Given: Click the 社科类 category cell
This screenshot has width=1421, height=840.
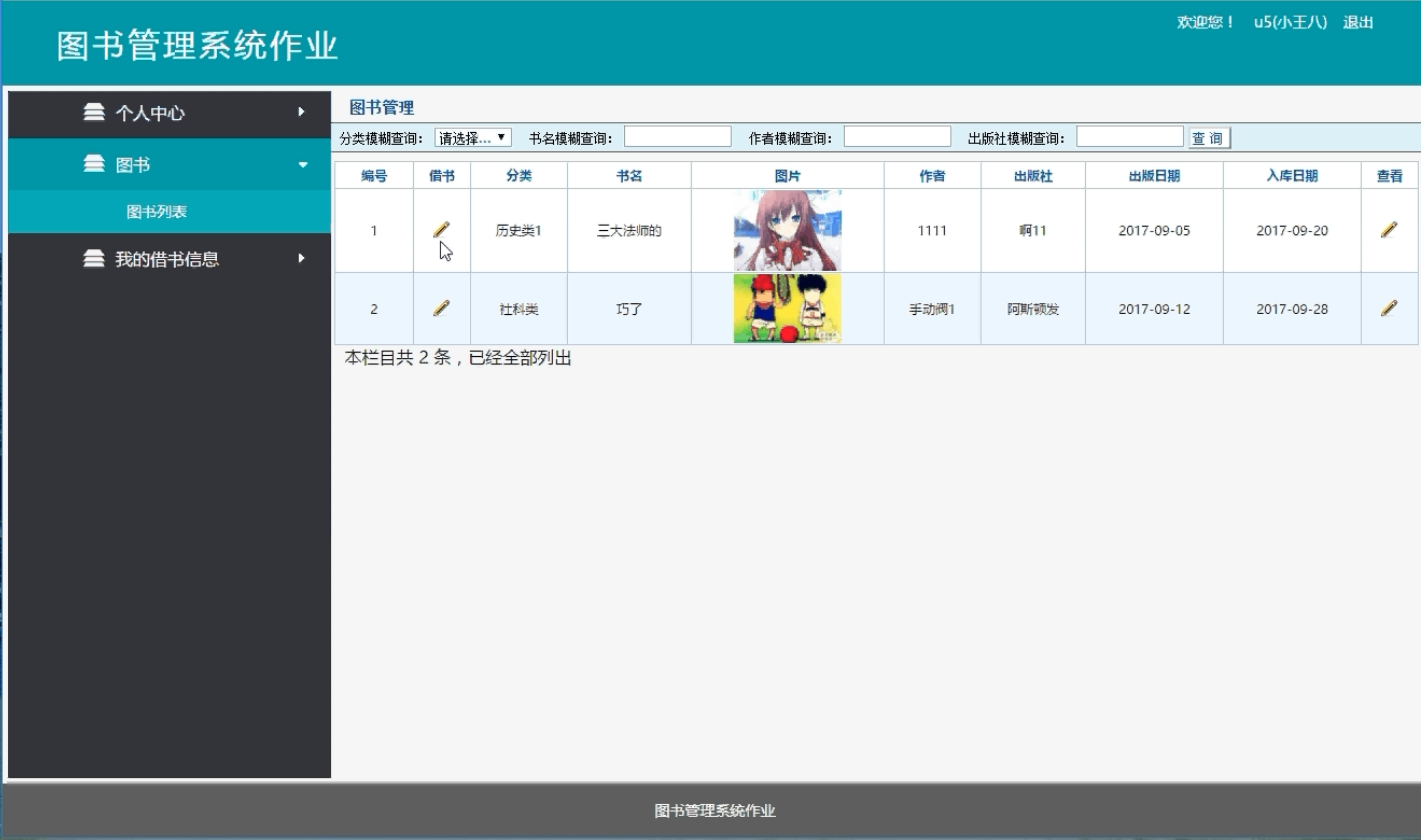Looking at the screenshot, I should pos(519,309).
